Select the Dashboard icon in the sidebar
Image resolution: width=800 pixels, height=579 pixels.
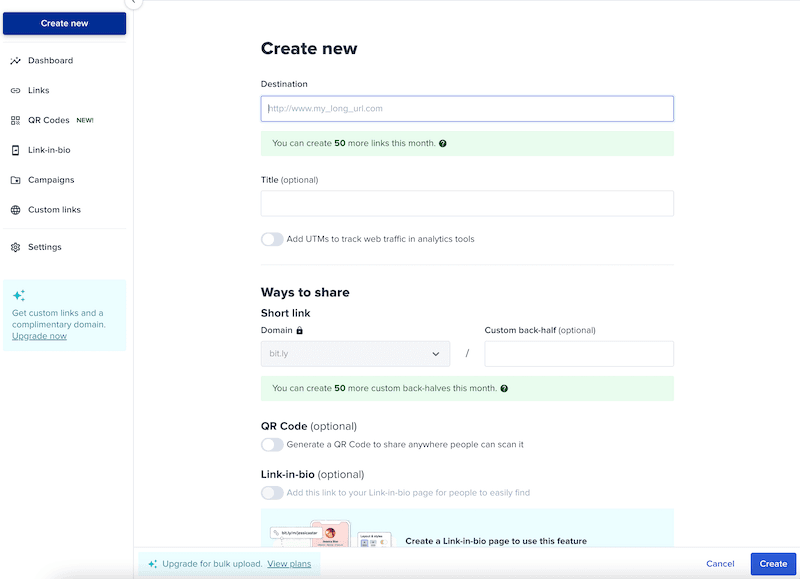pyautogui.click(x=18, y=60)
